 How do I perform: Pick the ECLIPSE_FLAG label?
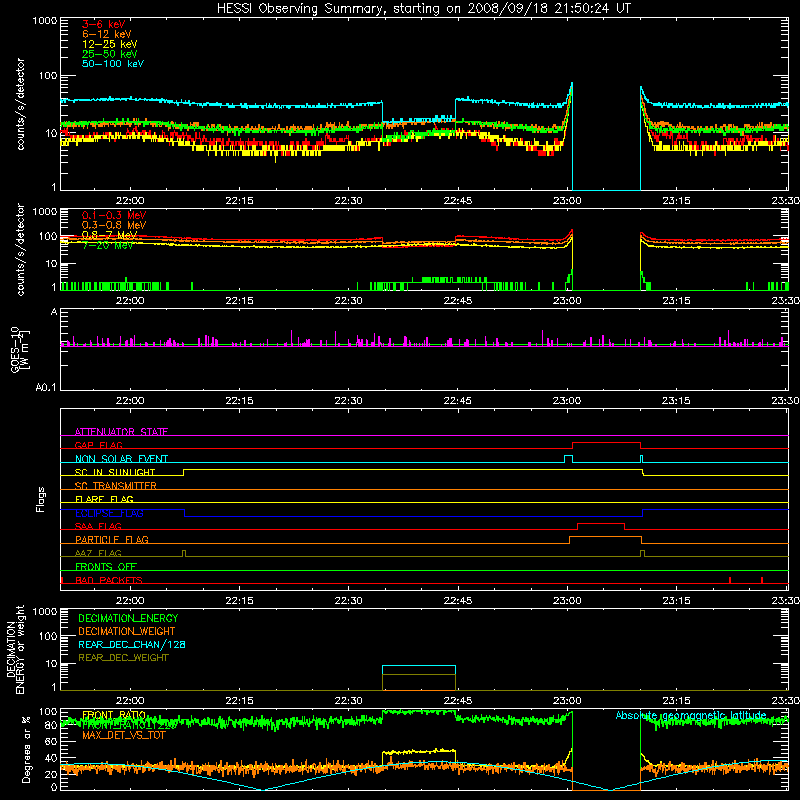click(x=109, y=513)
